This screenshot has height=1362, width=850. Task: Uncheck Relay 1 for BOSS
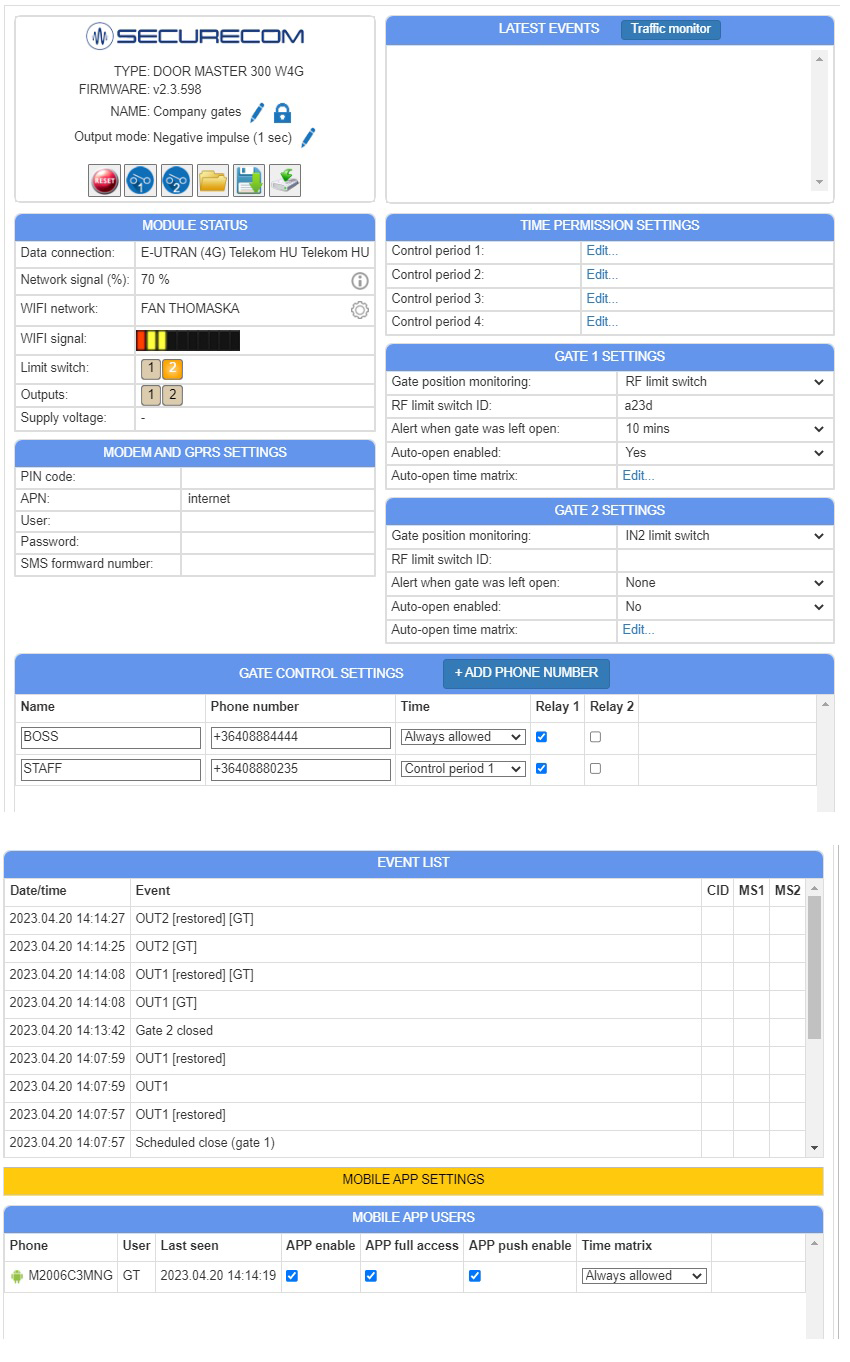(x=542, y=737)
